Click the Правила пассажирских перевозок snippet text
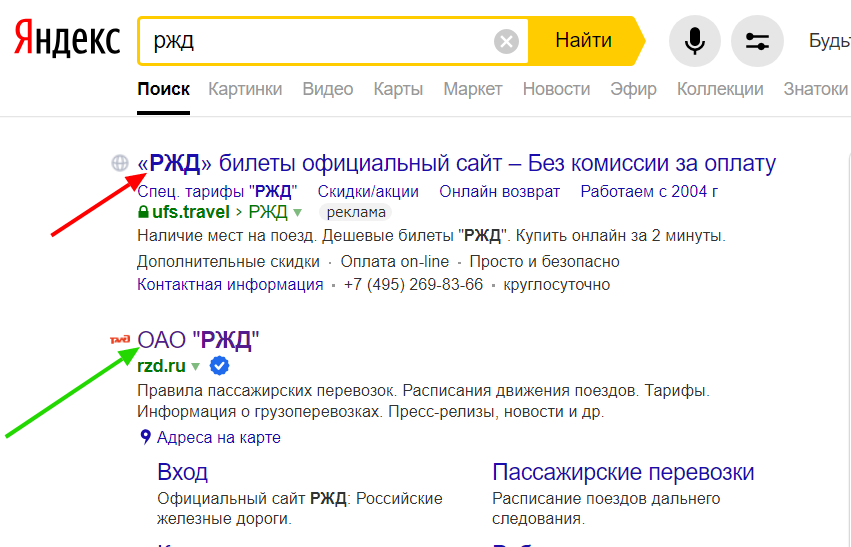 point(268,391)
